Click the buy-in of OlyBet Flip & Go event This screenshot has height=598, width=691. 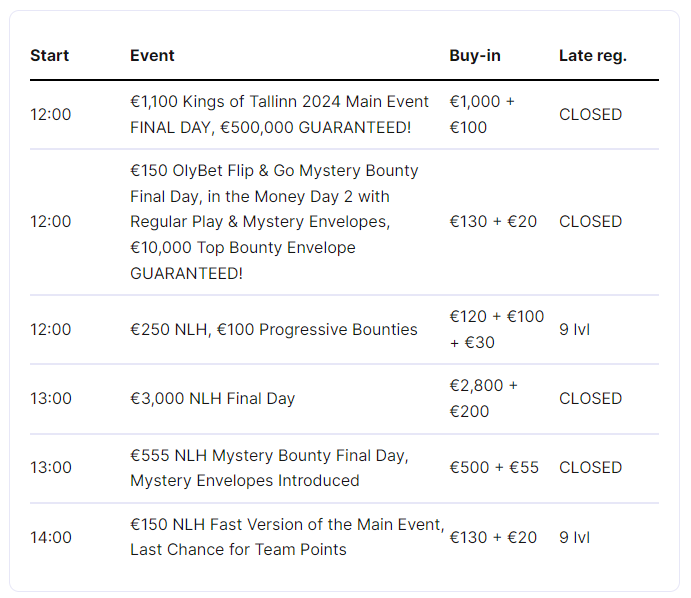pos(493,221)
